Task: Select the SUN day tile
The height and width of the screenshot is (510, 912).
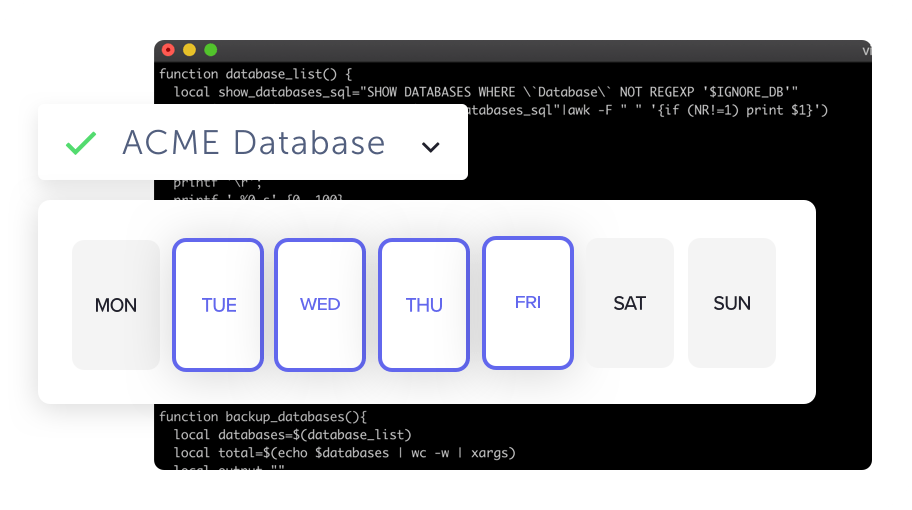Action: point(732,303)
